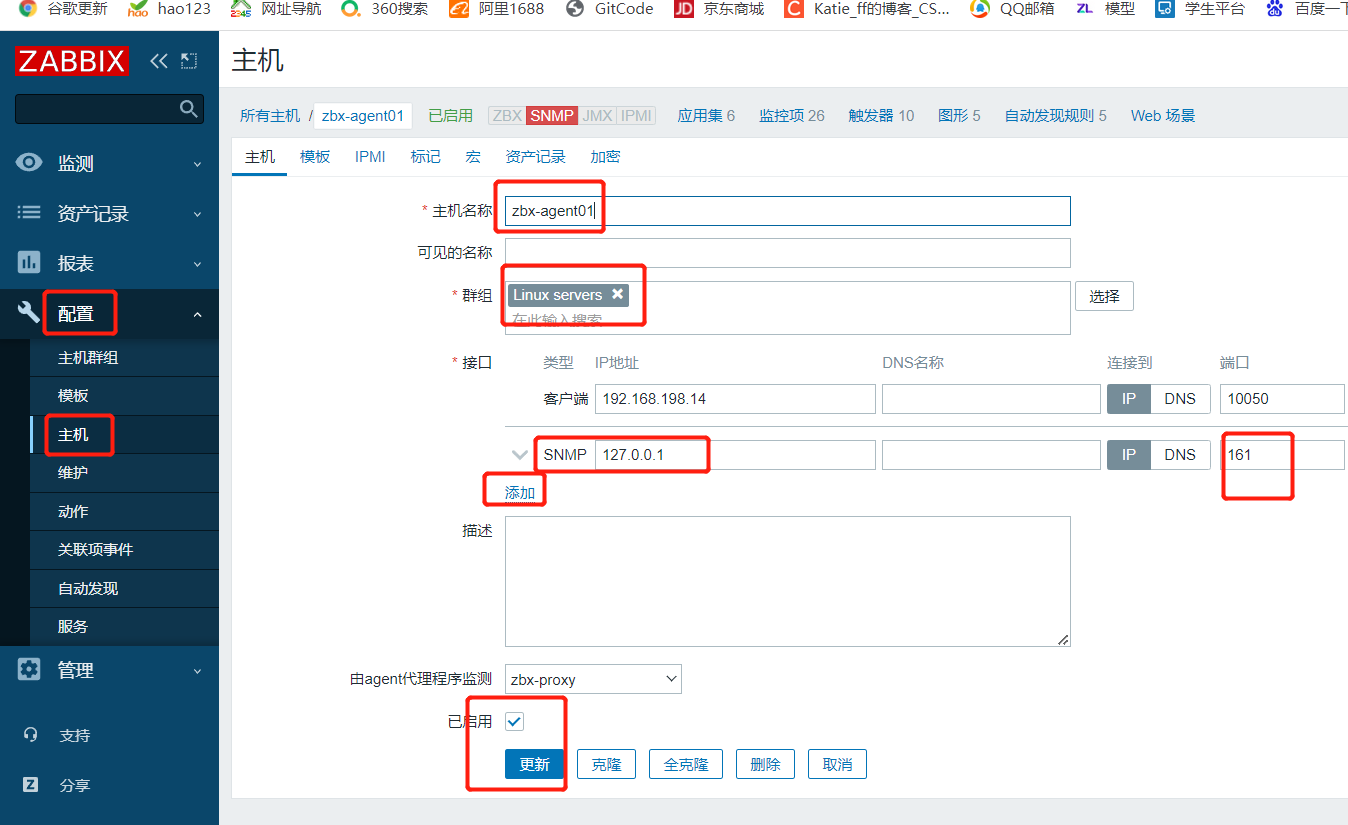Click the 分享 Z icon

[x=30, y=785]
